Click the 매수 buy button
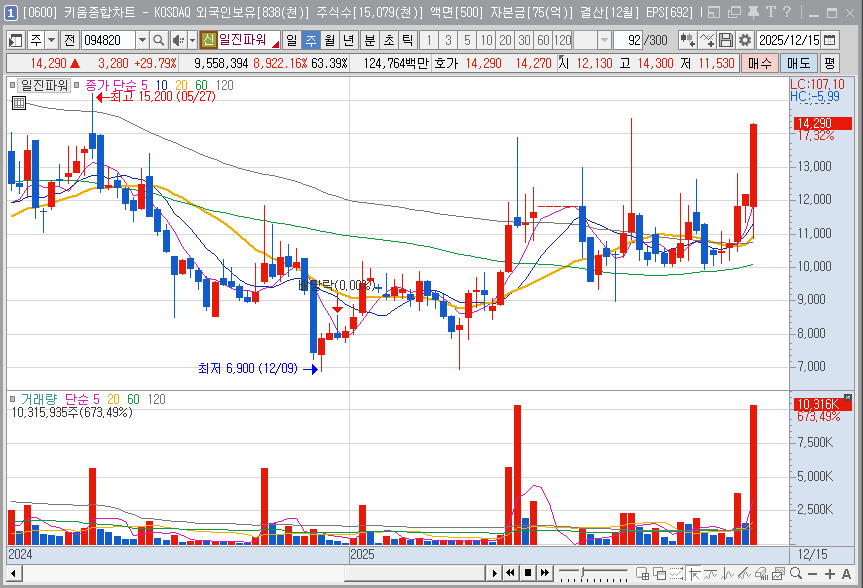Viewport: 863px width, 588px height. click(x=760, y=63)
